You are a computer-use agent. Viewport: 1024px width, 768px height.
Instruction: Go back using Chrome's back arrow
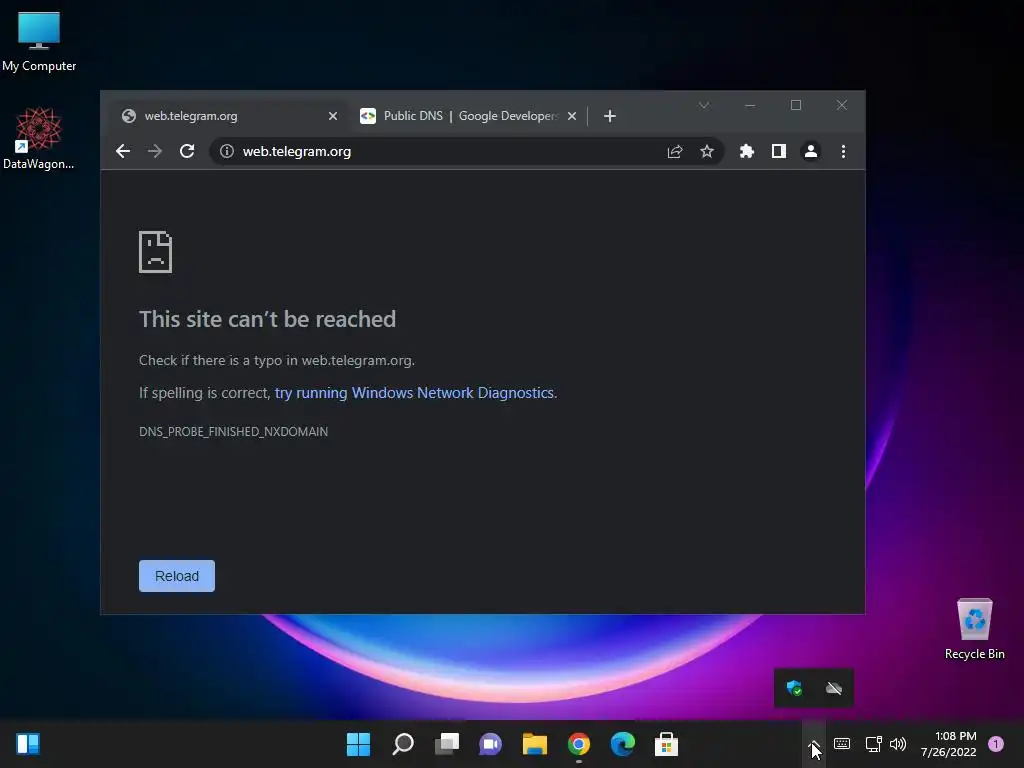[x=123, y=152]
